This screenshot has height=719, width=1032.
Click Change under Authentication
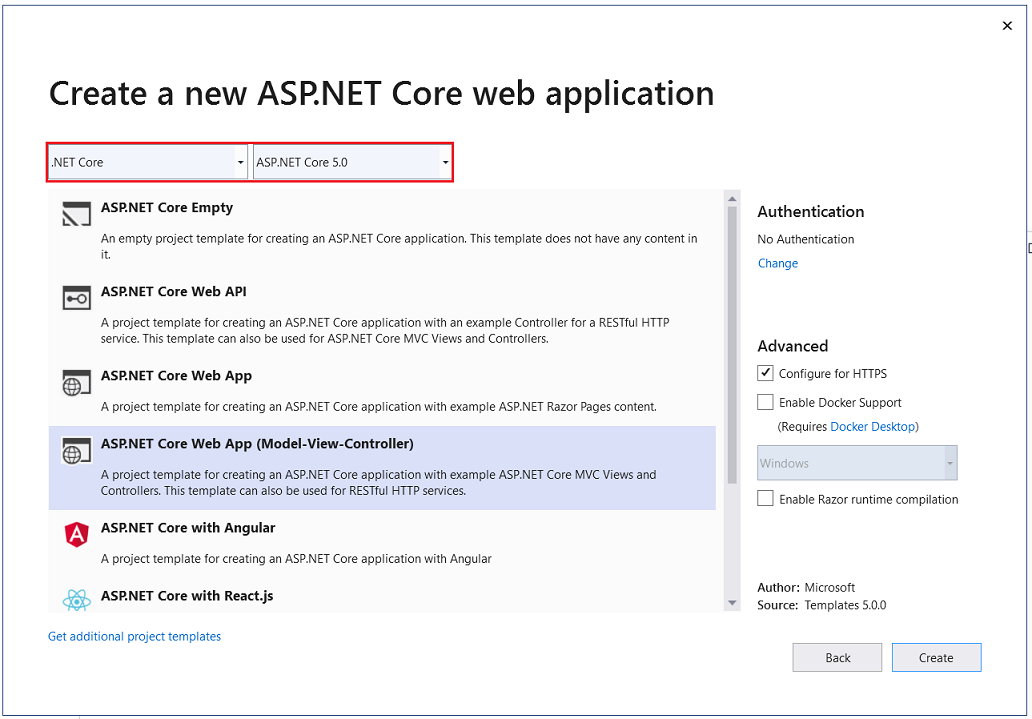pyautogui.click(x=777, y=263)
